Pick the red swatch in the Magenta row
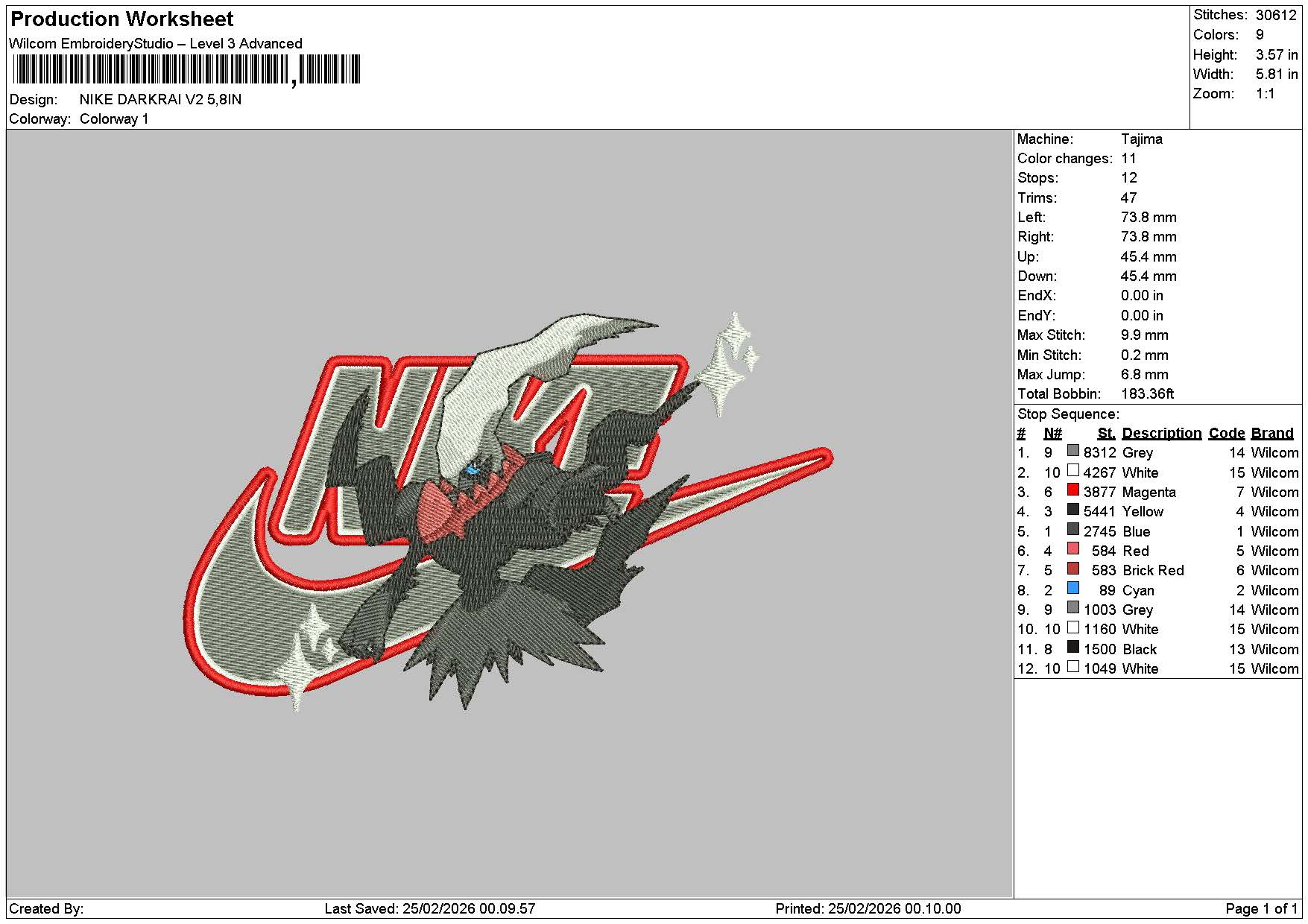1308x924 pixels. [1073, 490]
